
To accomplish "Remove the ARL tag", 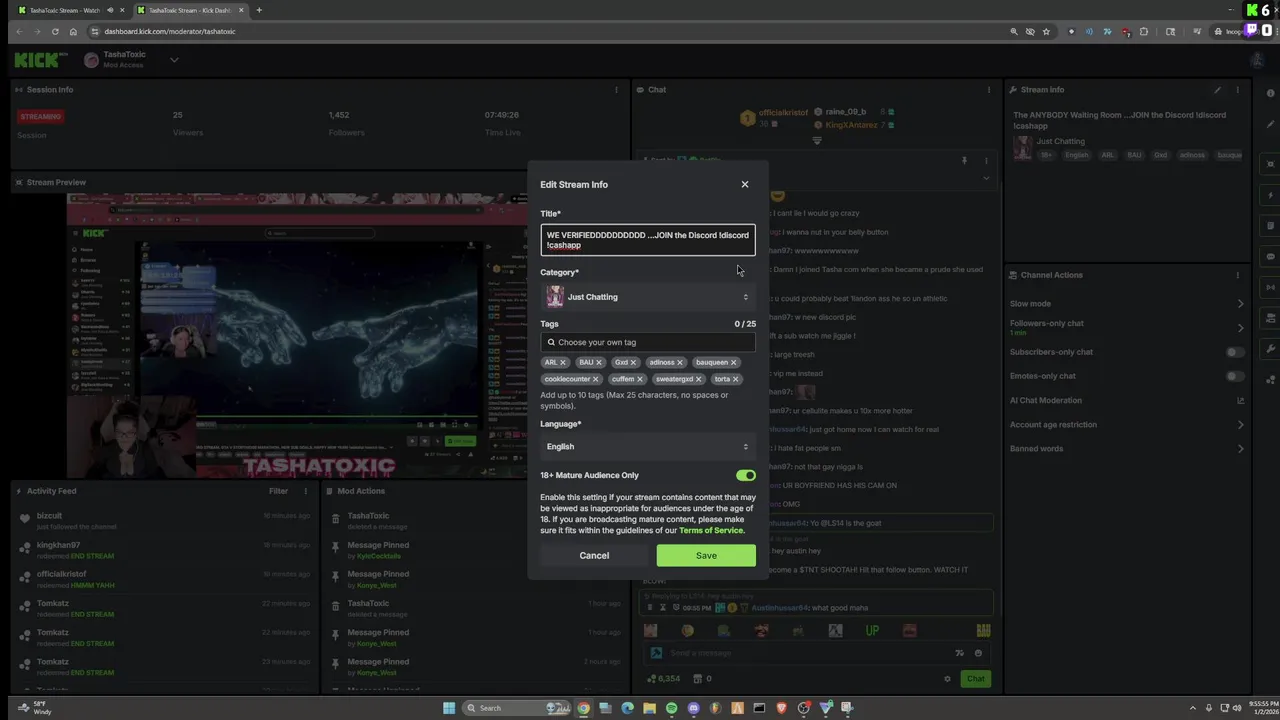I will pos(563,363).
